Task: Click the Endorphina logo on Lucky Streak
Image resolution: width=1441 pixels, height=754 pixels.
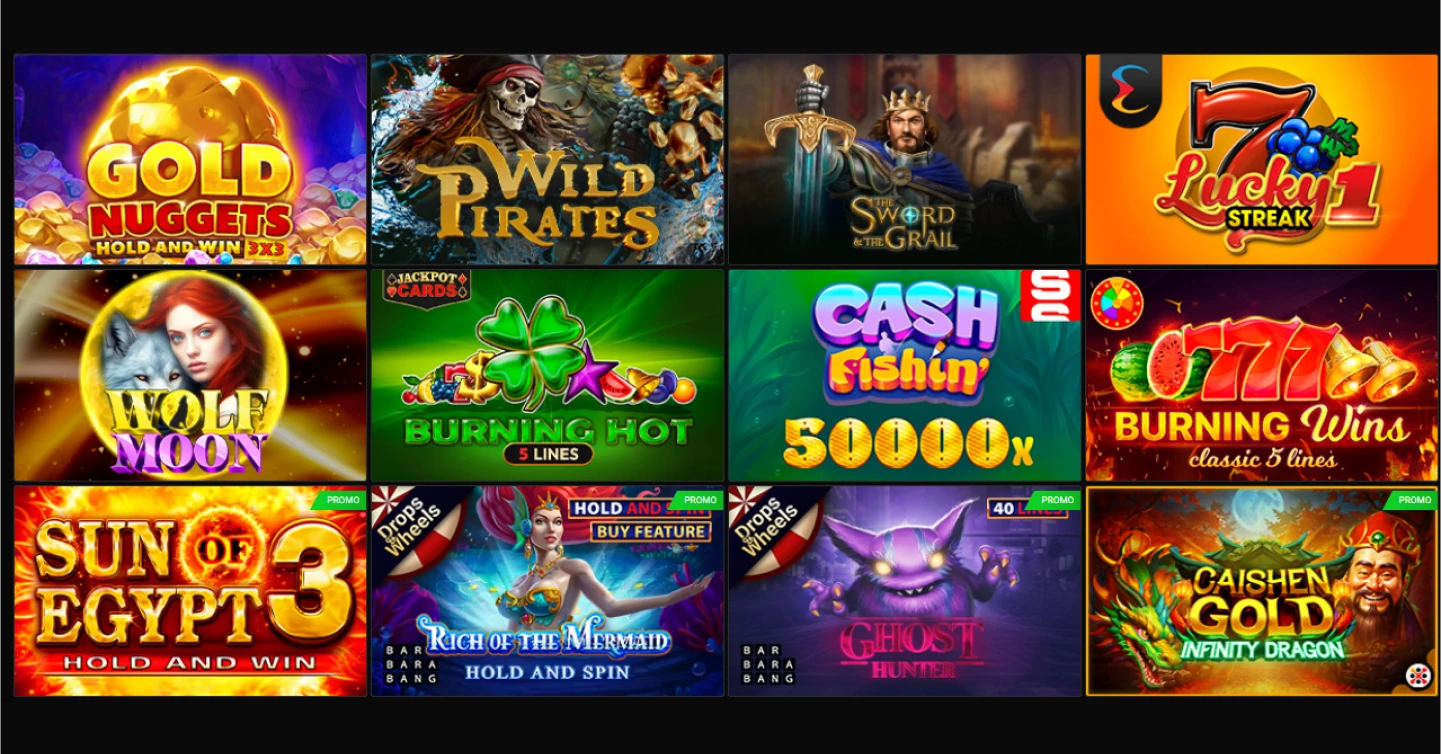Action: coord(1130,89)
